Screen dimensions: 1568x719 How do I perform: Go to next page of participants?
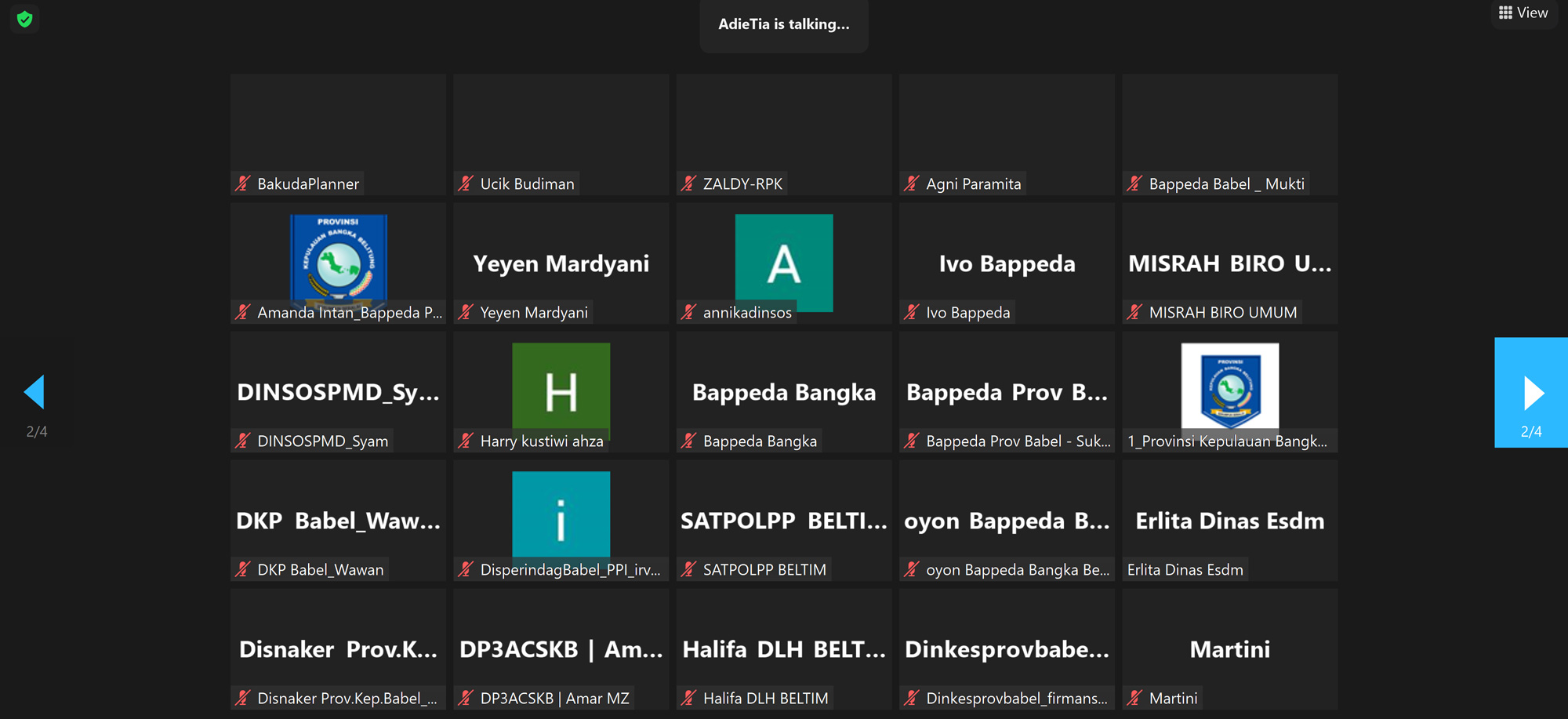tap(1531, 393)
